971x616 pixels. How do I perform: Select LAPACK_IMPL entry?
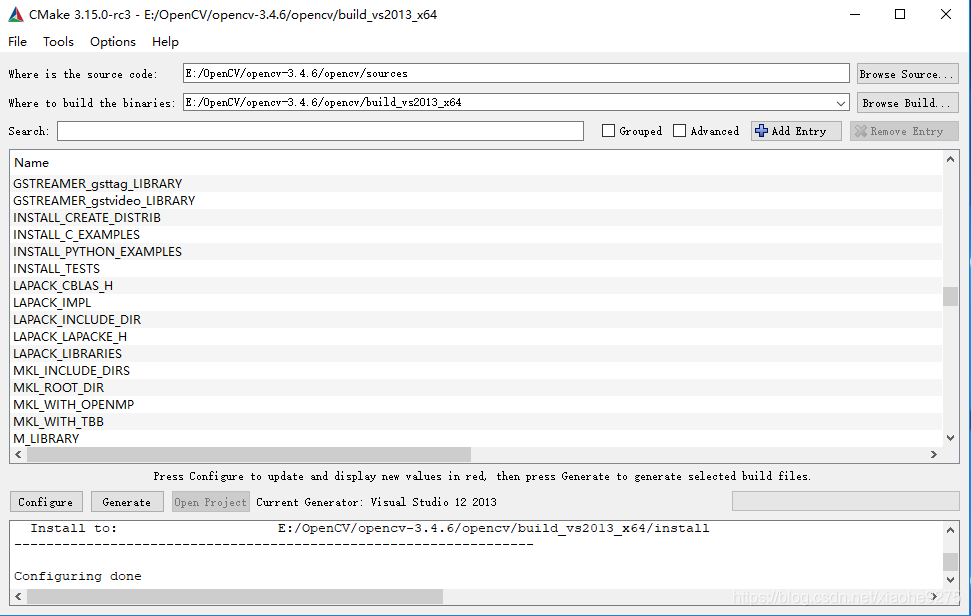coord(477,303)
